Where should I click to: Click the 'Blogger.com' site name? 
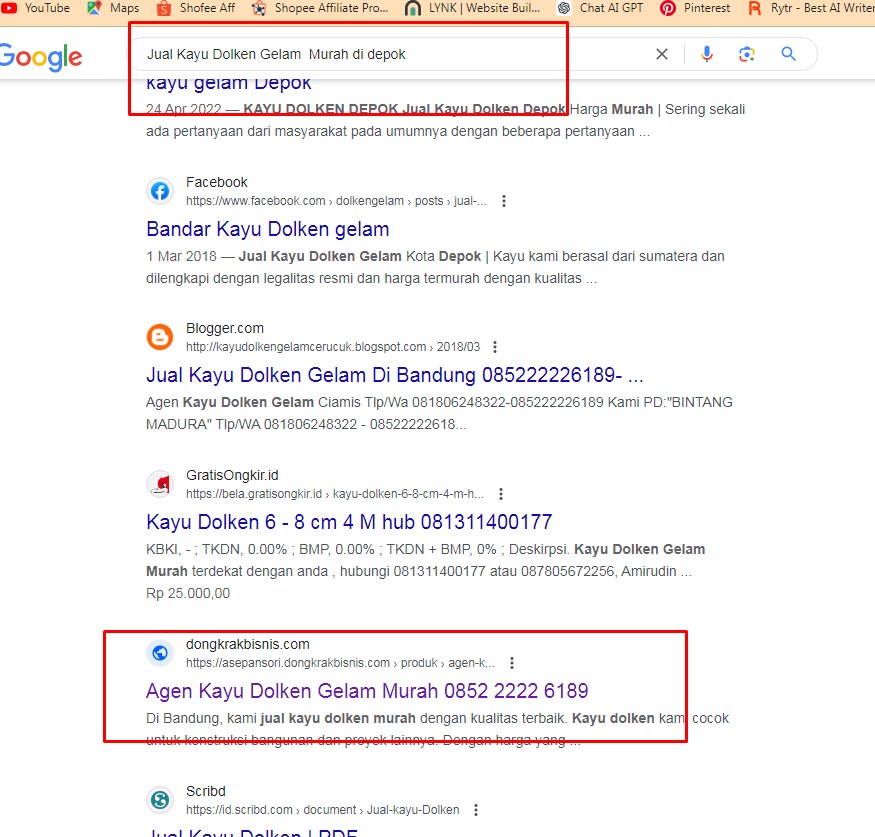(225, 329)
